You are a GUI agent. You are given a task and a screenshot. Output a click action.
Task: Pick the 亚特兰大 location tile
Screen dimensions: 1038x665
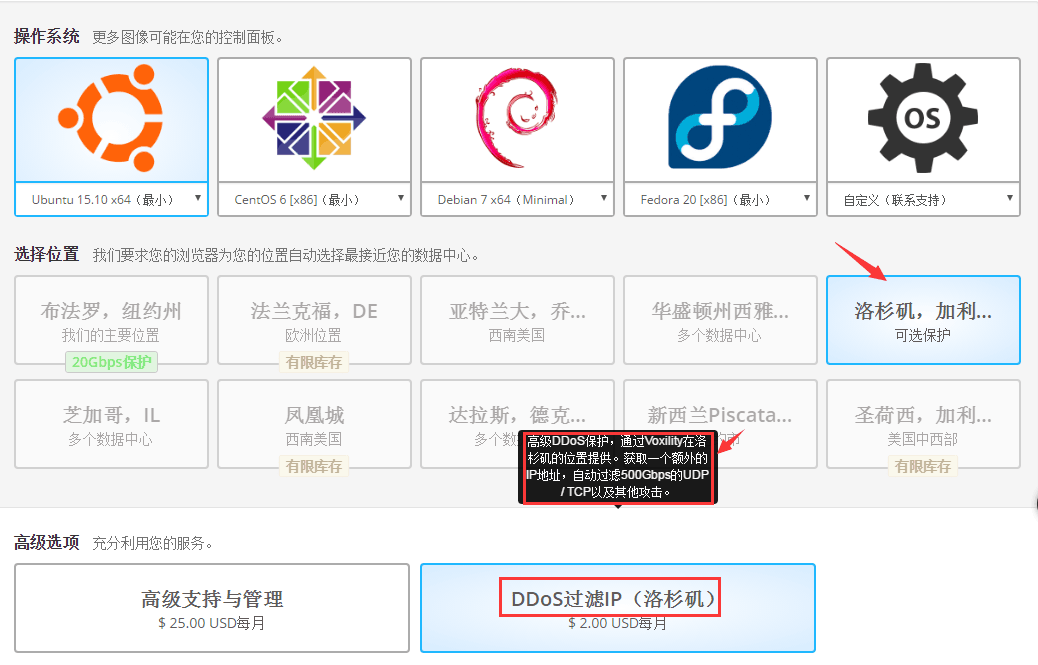pyautogui.click(x=517, y=320)
